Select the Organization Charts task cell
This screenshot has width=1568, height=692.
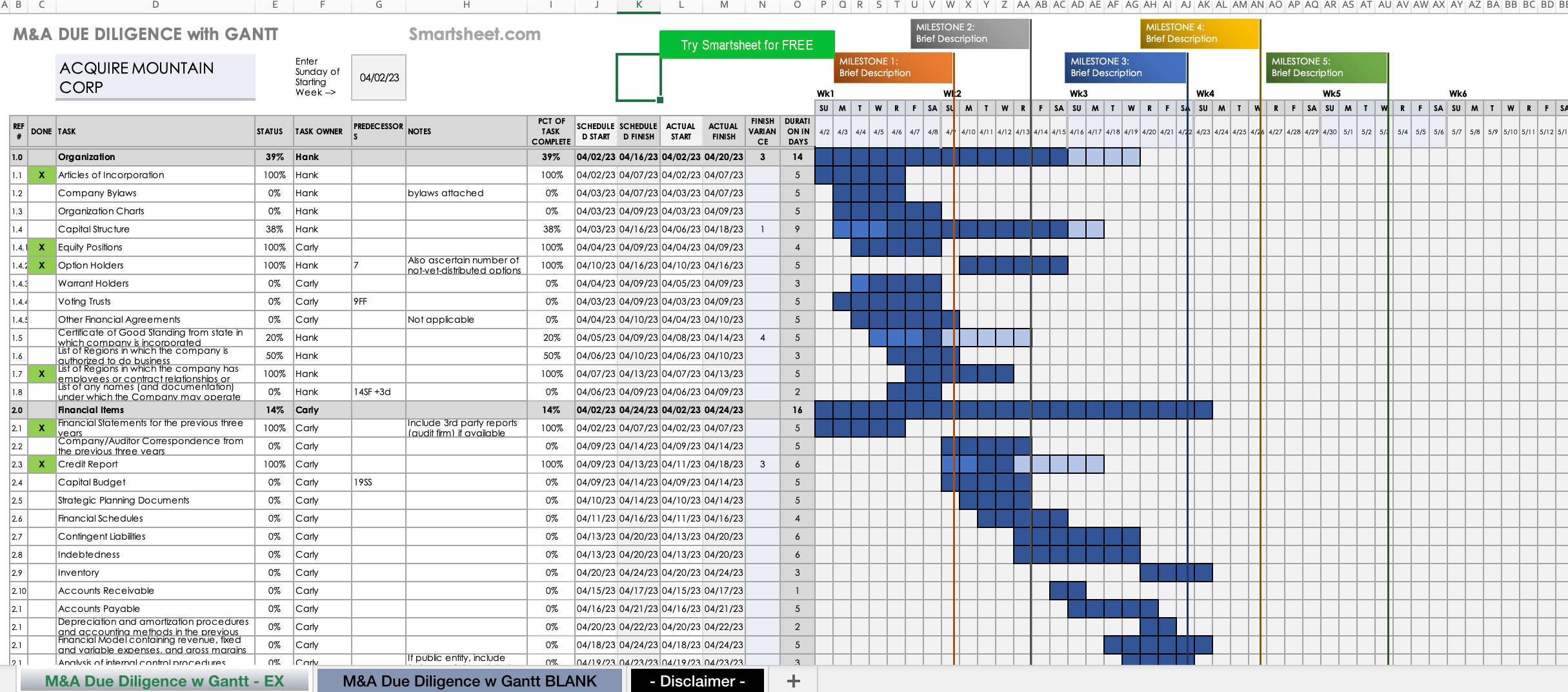[x=156, y=211]
